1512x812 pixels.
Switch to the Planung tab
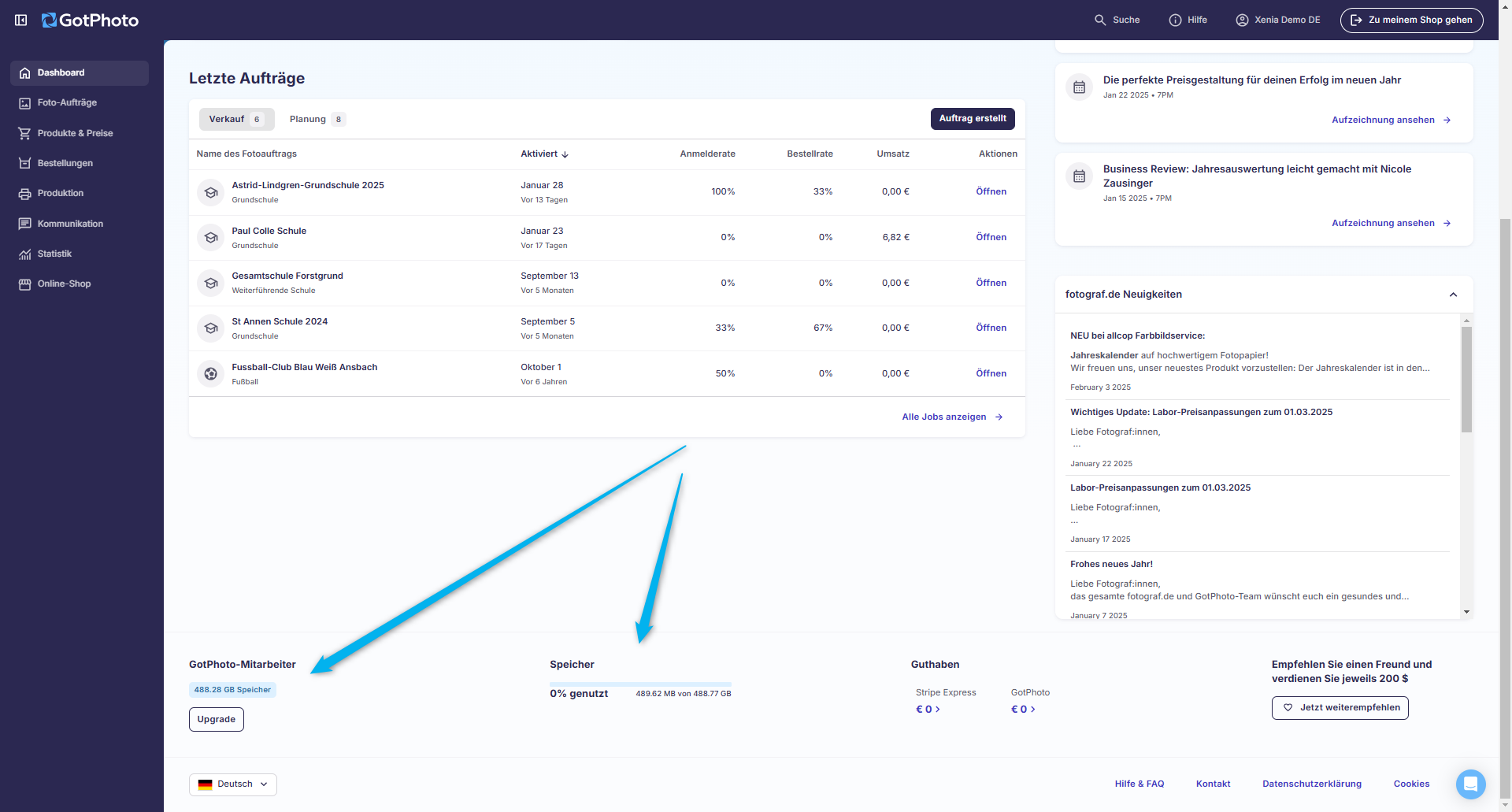(x=317, y=119)
